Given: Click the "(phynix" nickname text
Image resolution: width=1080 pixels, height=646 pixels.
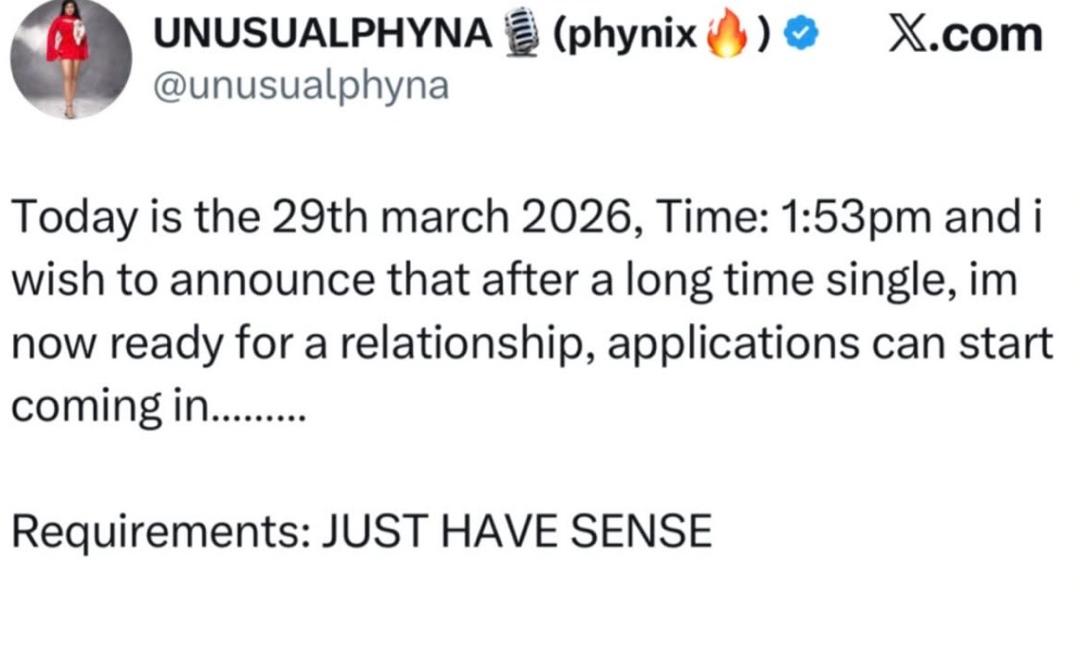Looking at the screenshot, I should pos(623,35).
